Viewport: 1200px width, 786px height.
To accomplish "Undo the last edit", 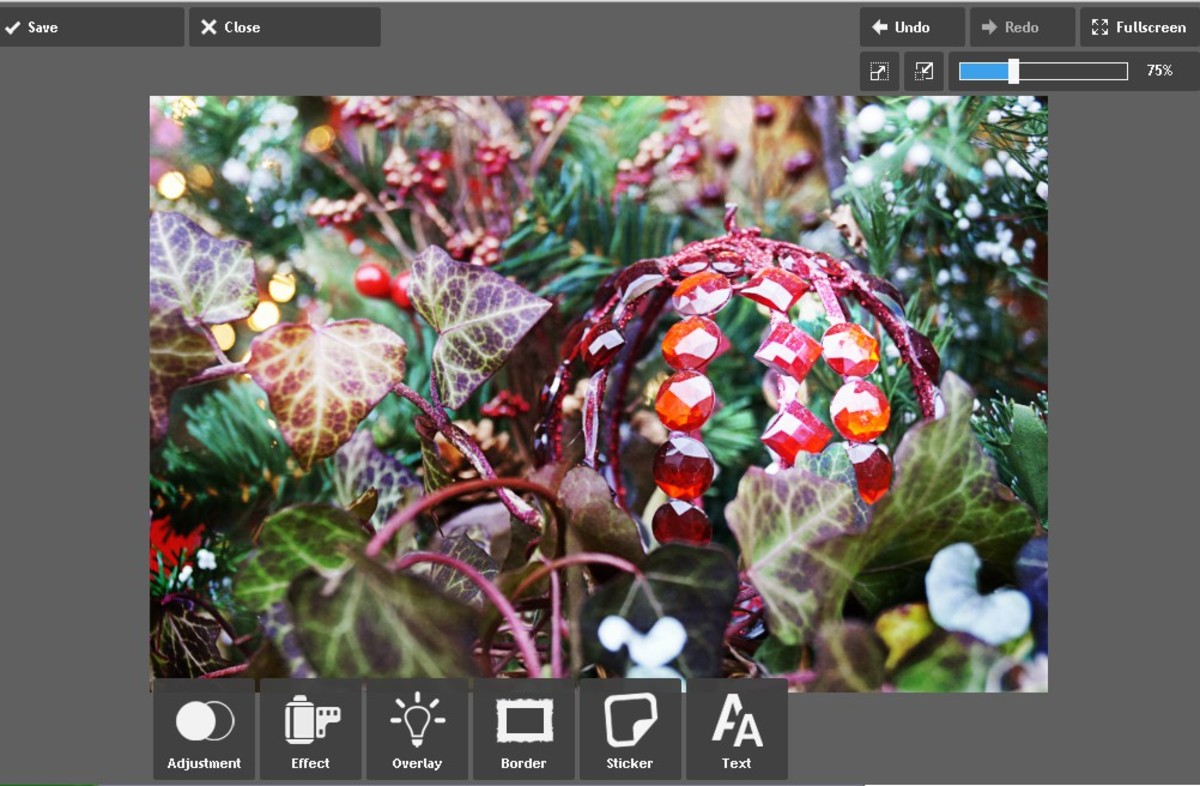I will [911, 27].
